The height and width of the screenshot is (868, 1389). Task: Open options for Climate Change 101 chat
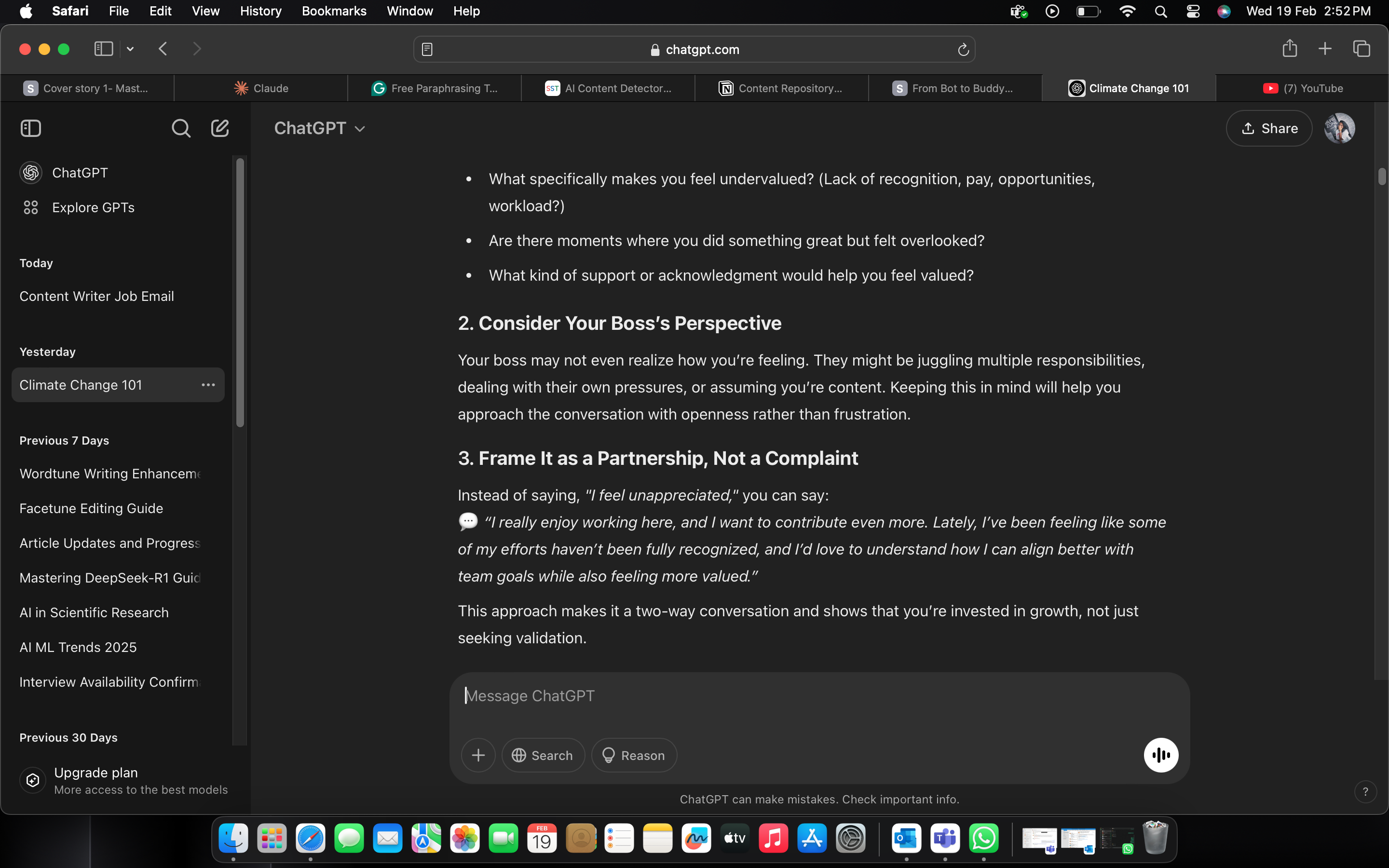208,385
